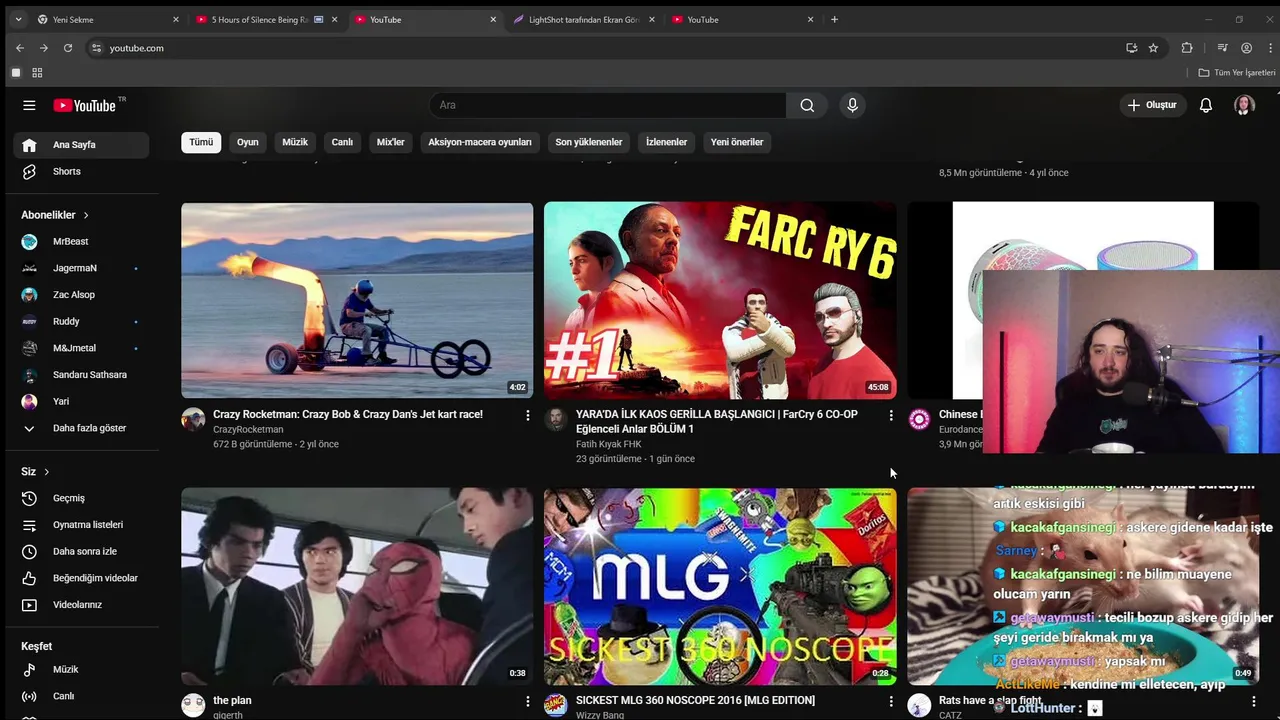
Task: Switch to LightShot browser tab
Action: (583, 19)
